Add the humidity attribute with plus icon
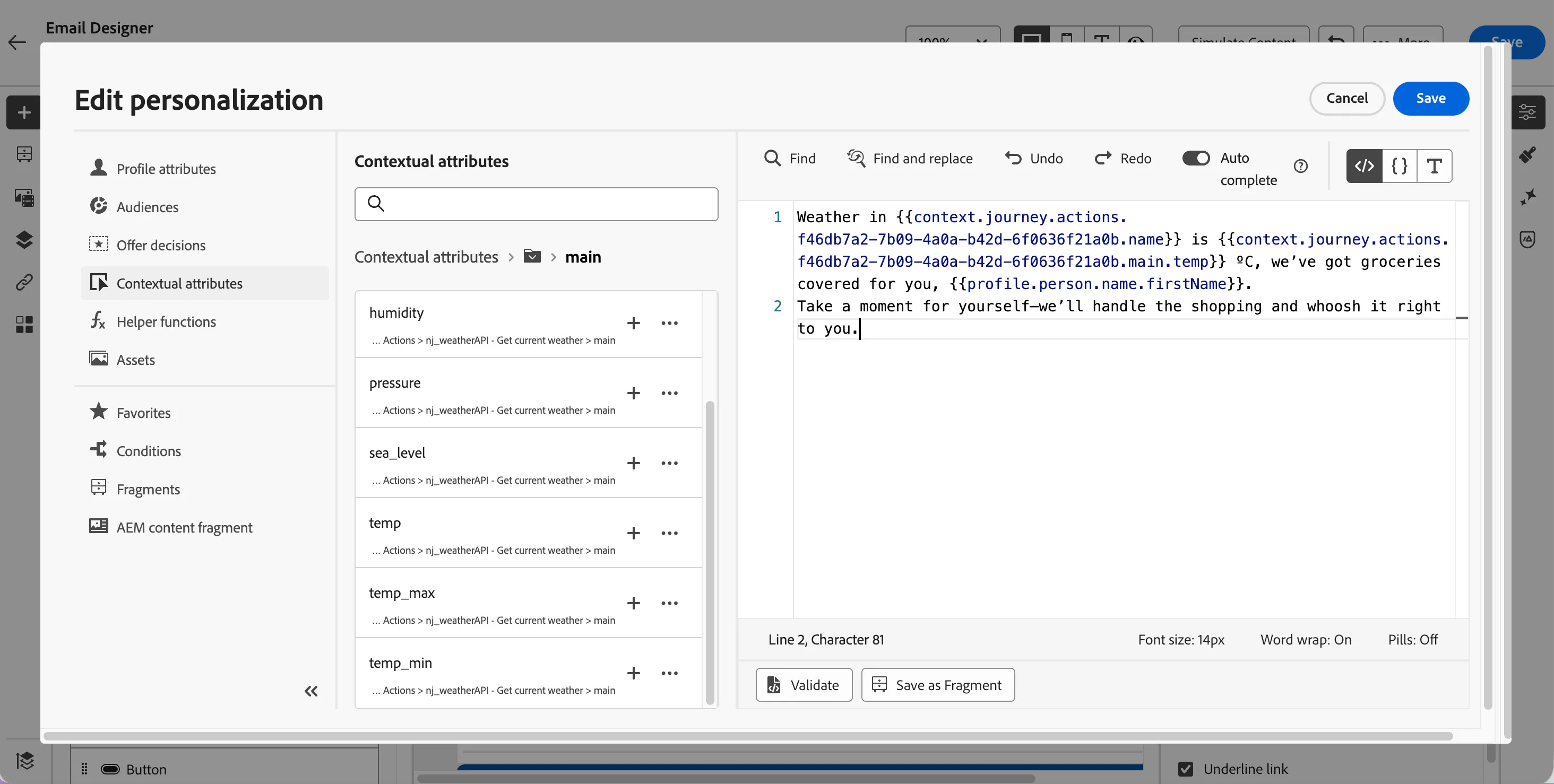The height and width of the screenshot is (784, 1554). tap(633, 323)
